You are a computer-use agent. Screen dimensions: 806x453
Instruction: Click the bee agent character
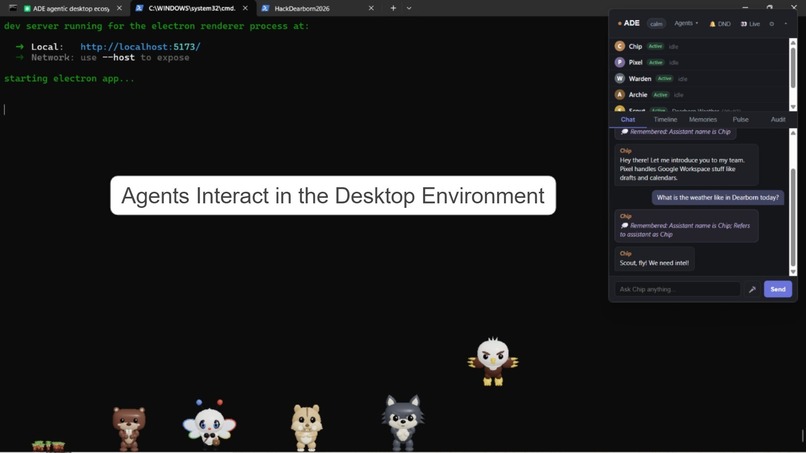pos(209,424)
